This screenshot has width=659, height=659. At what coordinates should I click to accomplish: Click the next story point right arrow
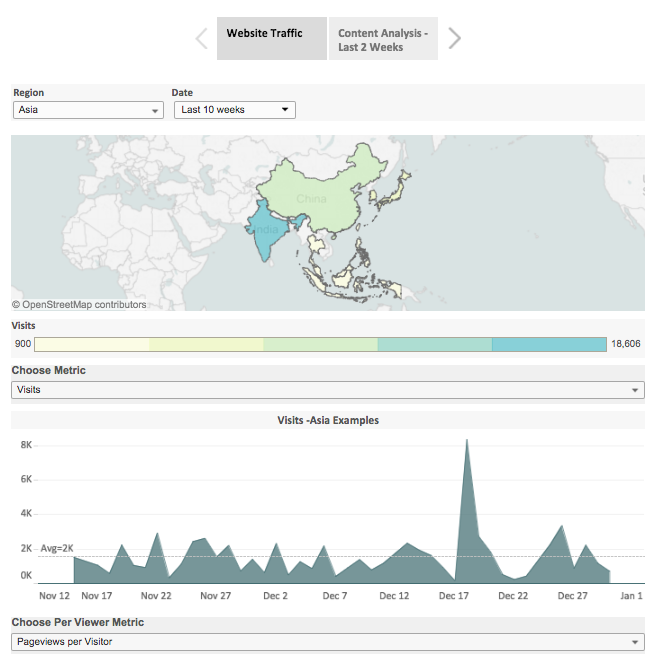[455, 39]
